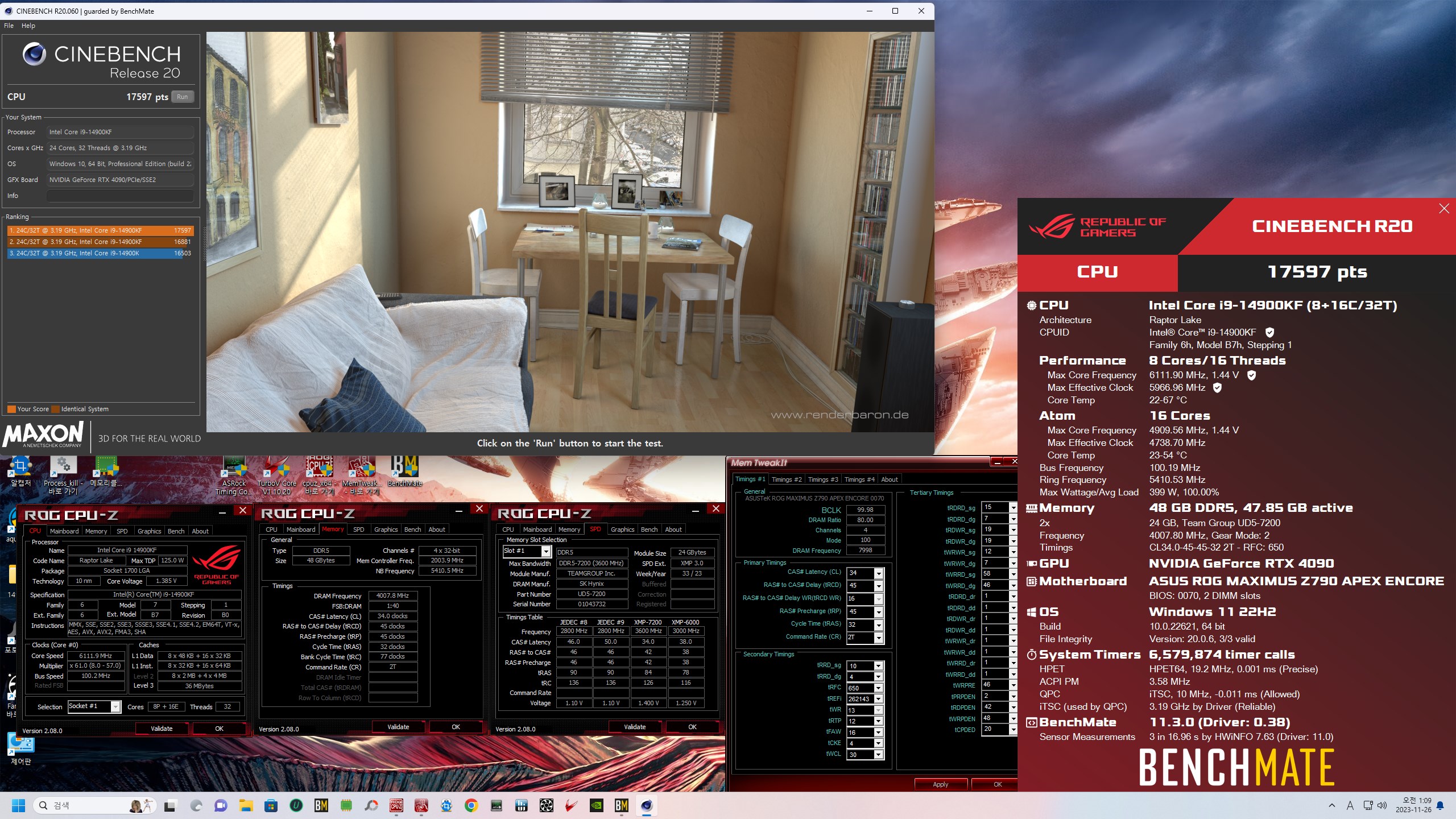Launch ASRock Timing Configurator desktop icon
1456x819 pixels.
(234, 475)
